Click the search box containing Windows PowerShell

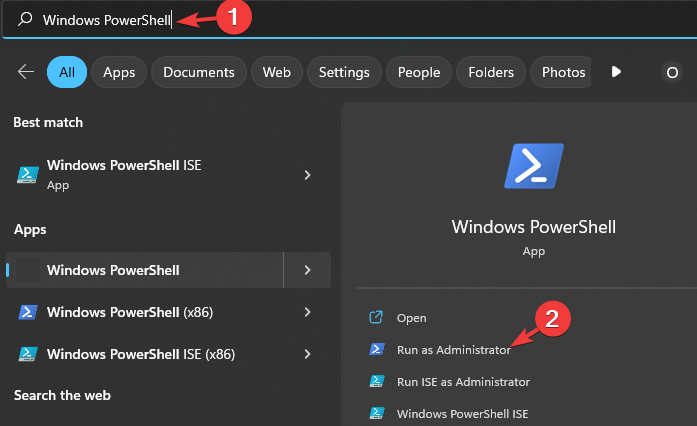(349, 20)
